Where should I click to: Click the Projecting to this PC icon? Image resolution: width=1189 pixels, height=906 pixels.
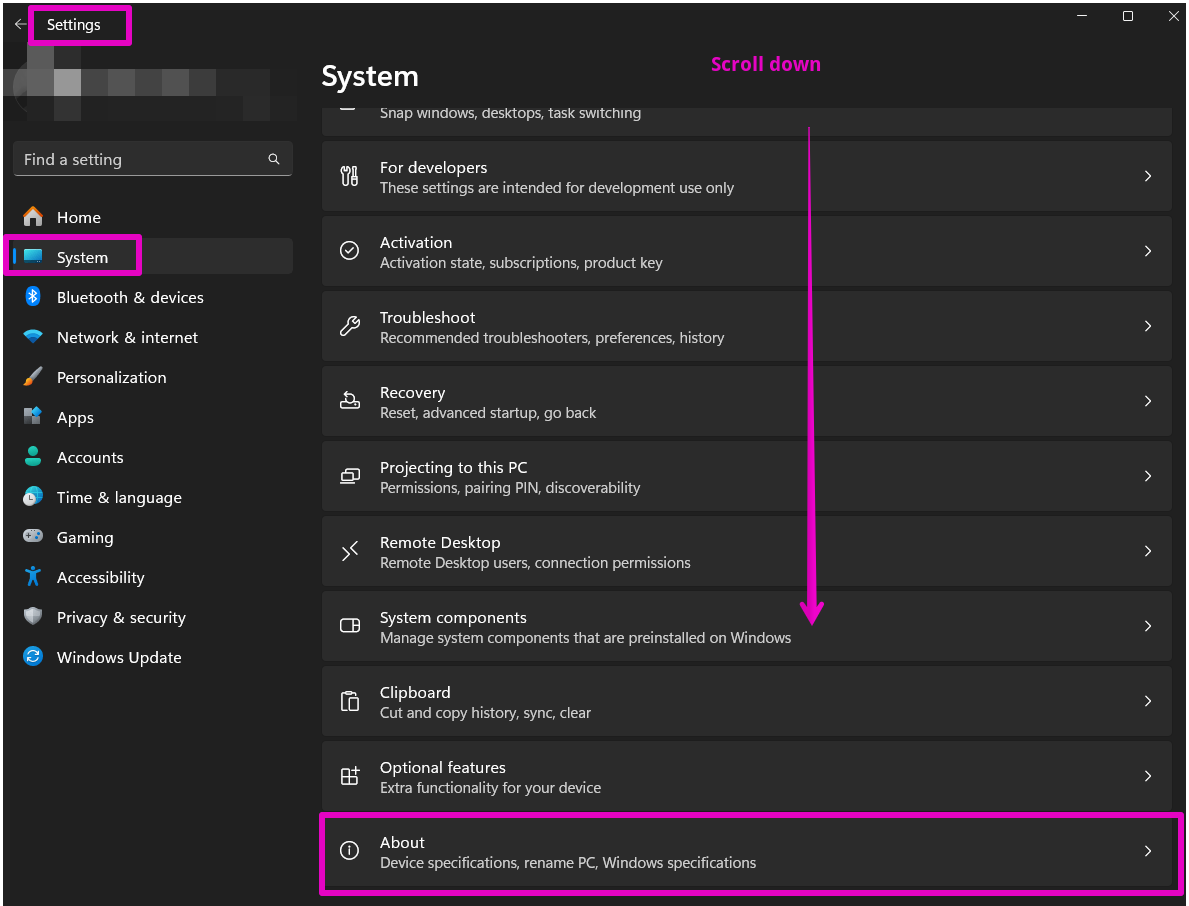[x=350, y=475]
